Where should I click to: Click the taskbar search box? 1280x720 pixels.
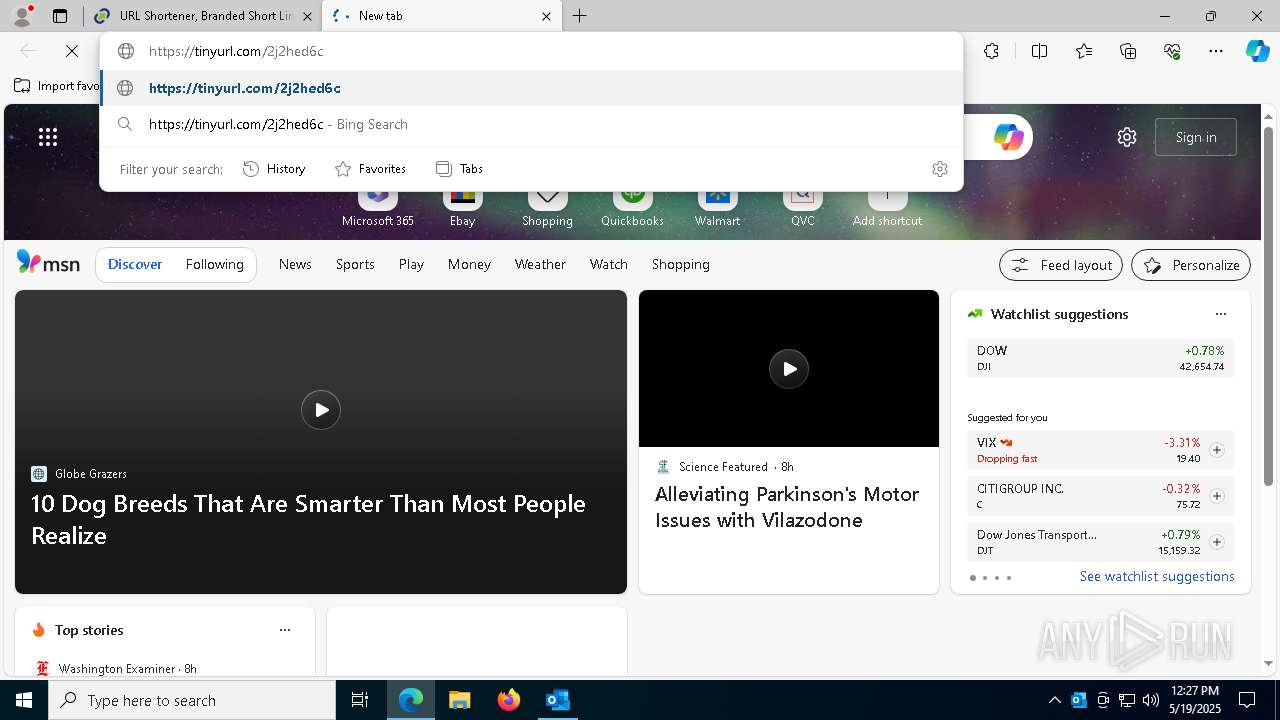coord(192,700)
